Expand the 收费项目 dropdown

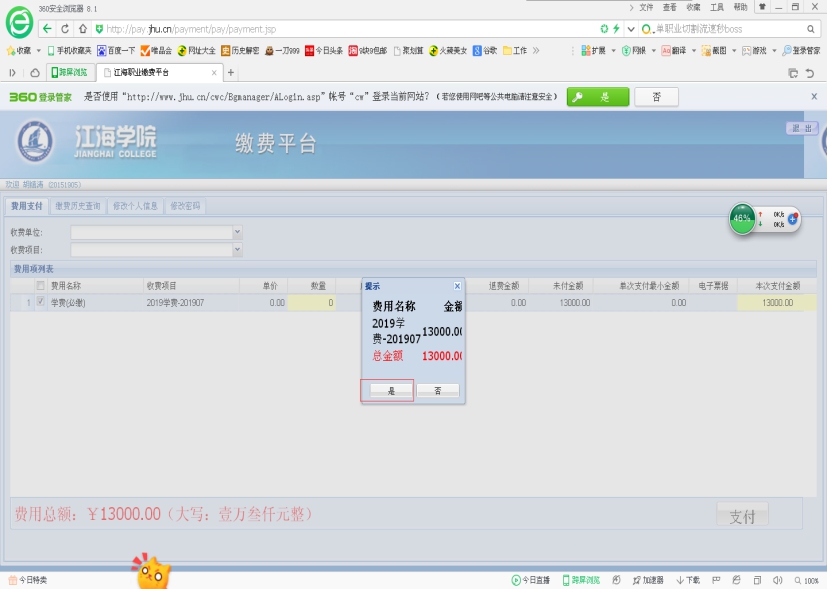(237, 249)
